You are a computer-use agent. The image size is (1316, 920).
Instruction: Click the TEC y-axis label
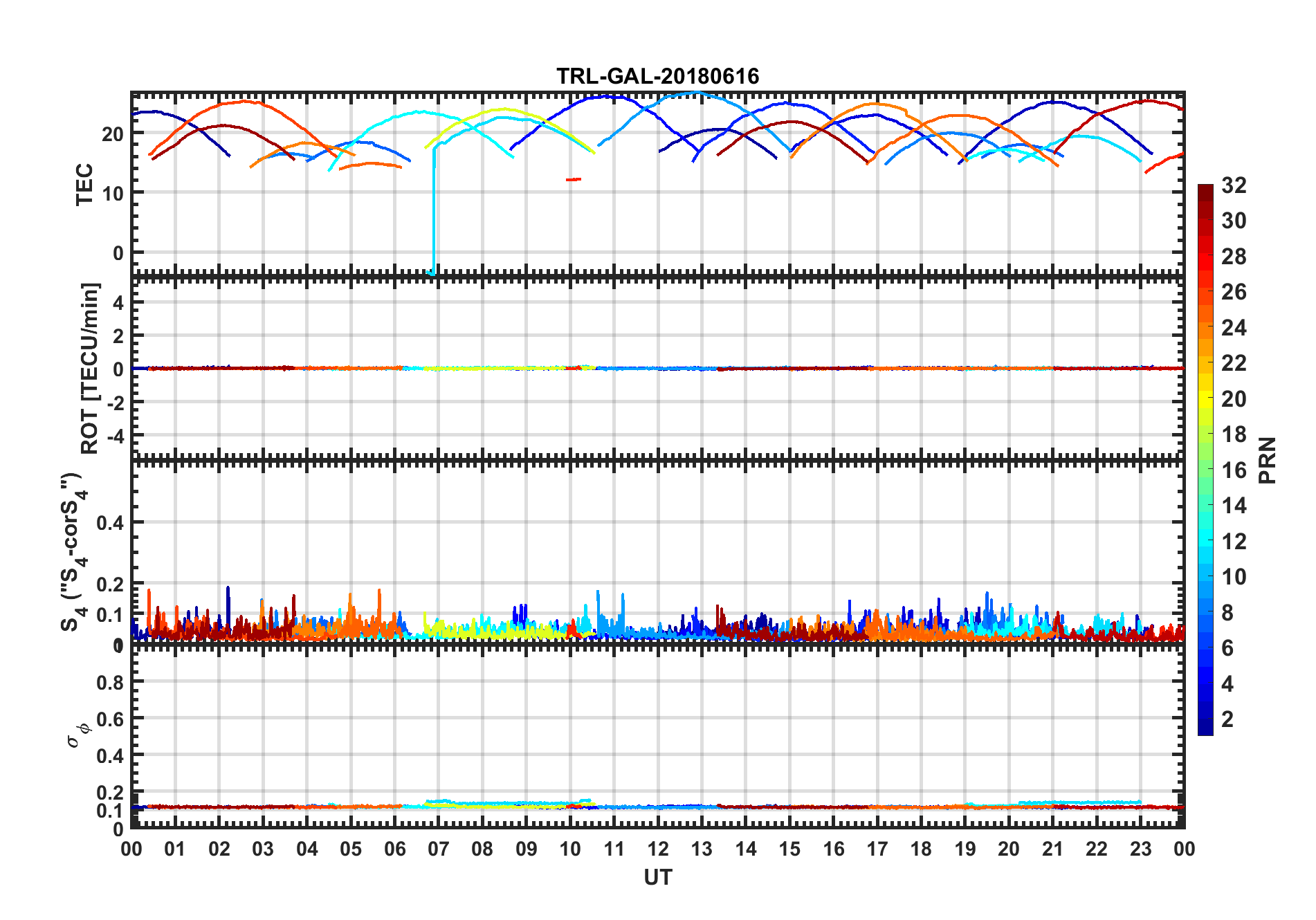coord(84,185)
